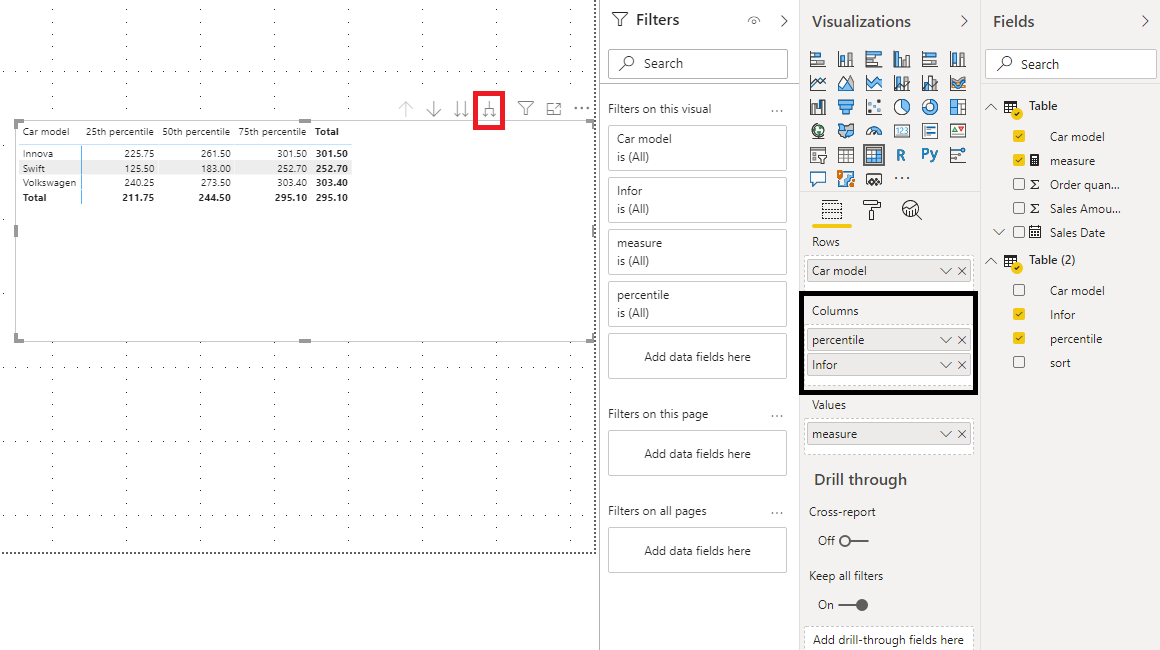Collapse the Table field group
Screen dimensions: 1160x650
click(x=991, y=106)
